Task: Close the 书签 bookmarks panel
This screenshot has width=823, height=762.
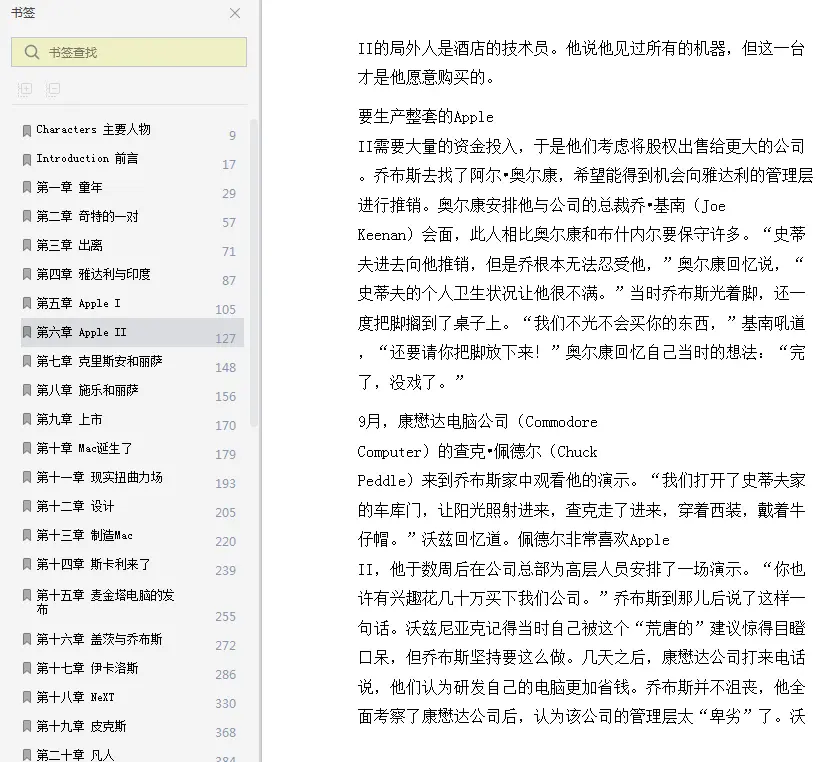Action: pyautogui.click(x=235, y=13)
